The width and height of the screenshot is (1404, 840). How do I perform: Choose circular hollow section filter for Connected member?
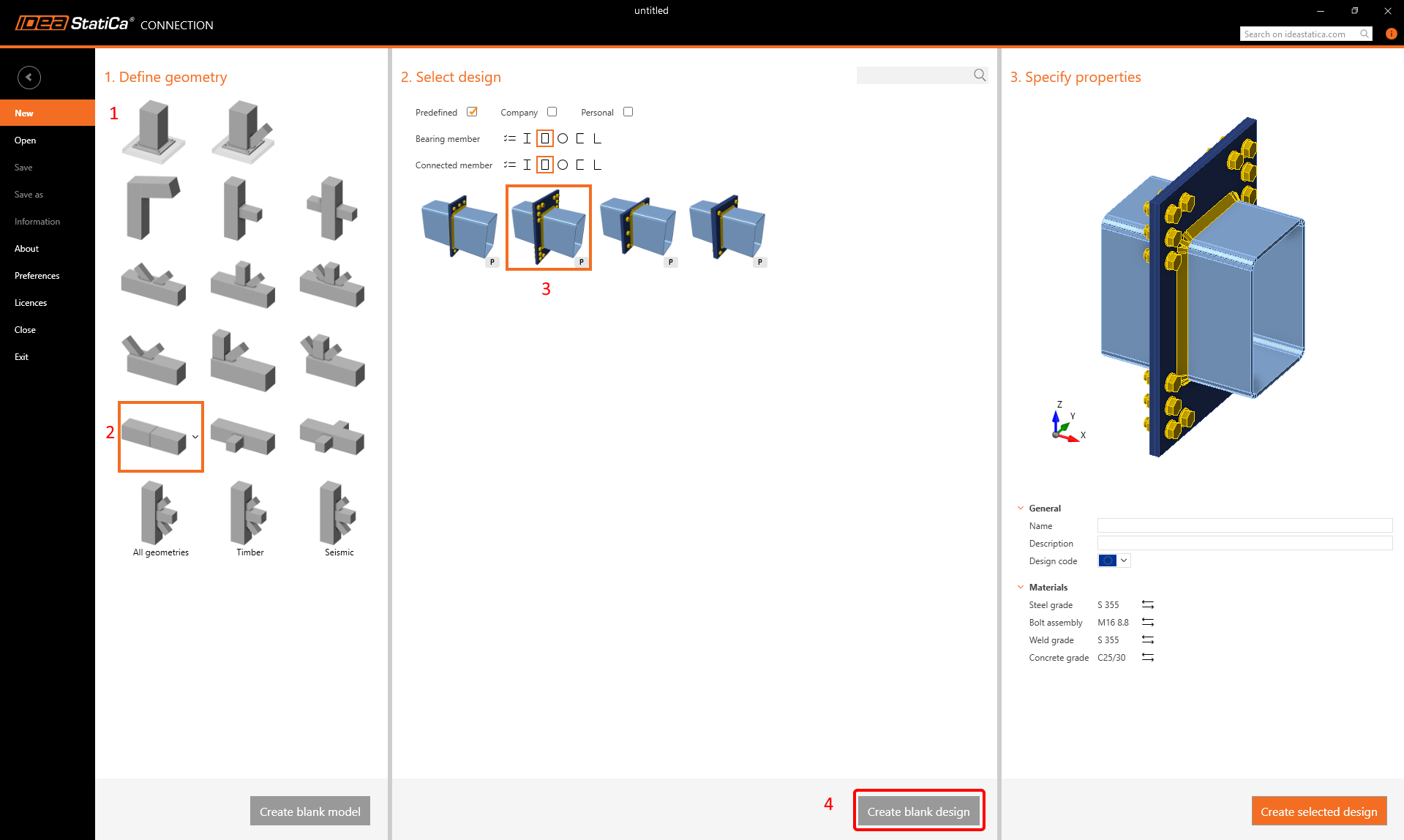[x=563, y=165]
